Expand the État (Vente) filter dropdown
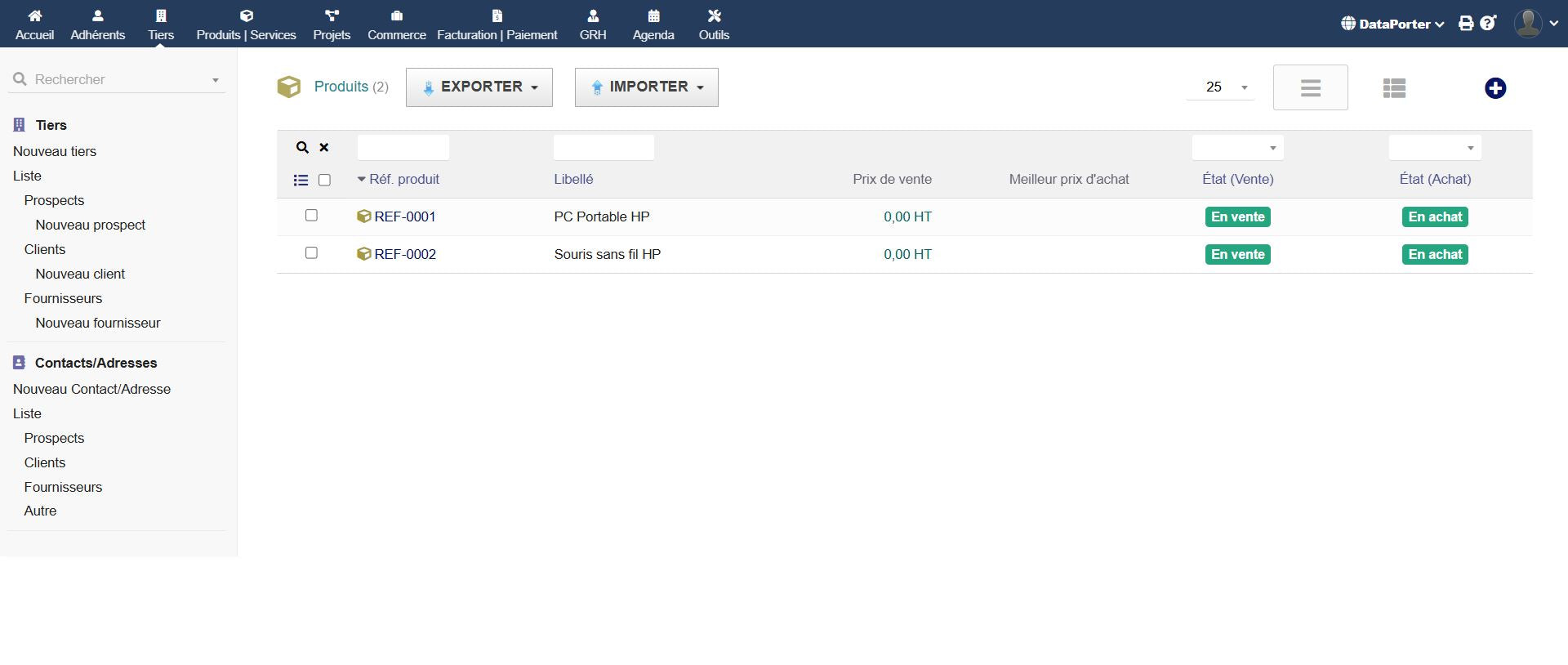Screen dimensions: 1568x665 [1237, 148]
